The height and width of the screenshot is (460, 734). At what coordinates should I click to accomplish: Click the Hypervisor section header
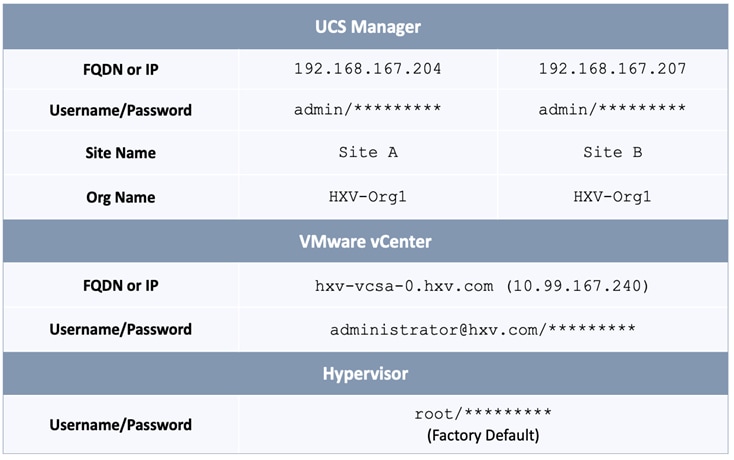[366, 373]
